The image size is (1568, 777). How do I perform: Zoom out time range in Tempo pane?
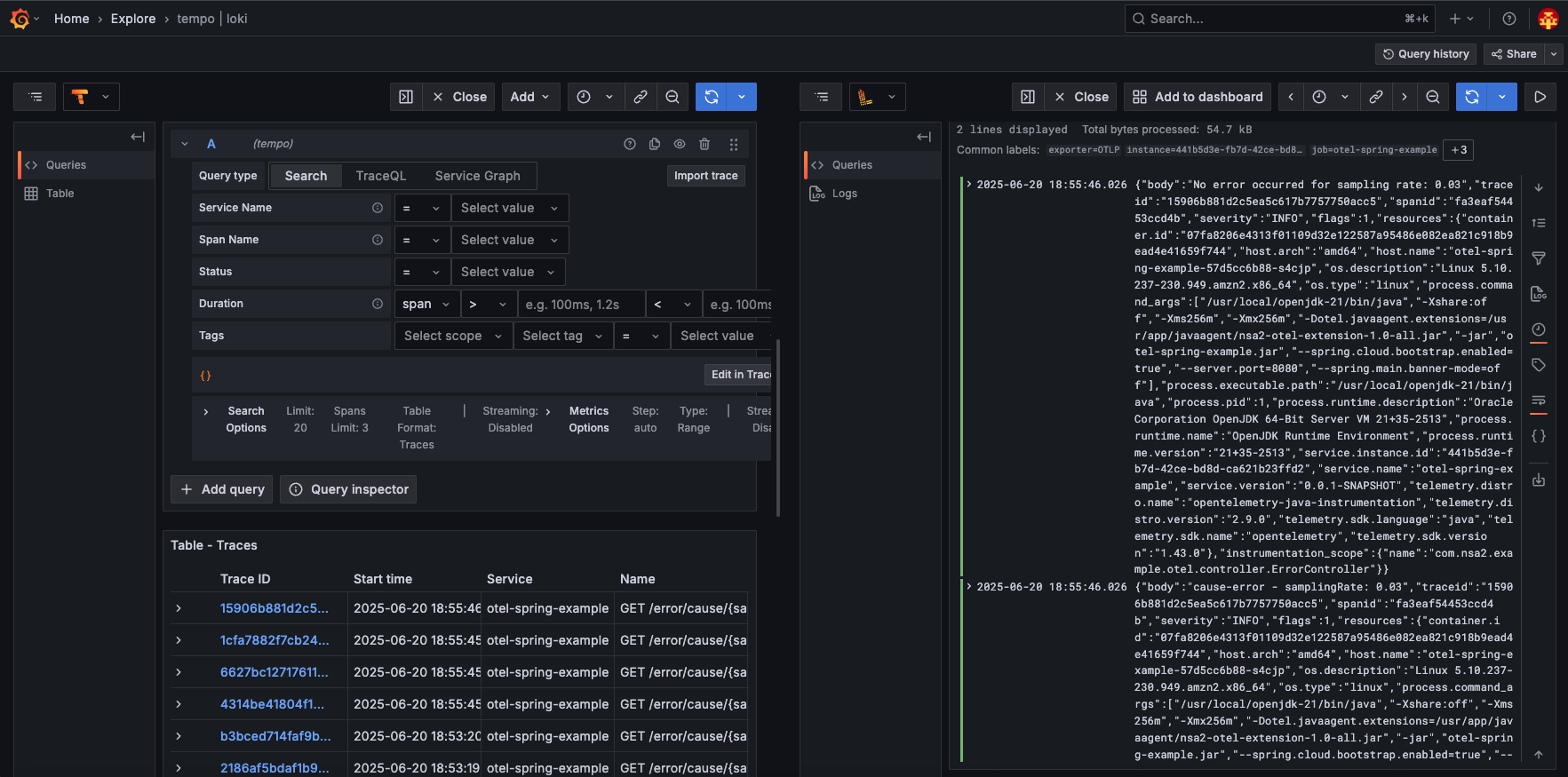(673, 97)
